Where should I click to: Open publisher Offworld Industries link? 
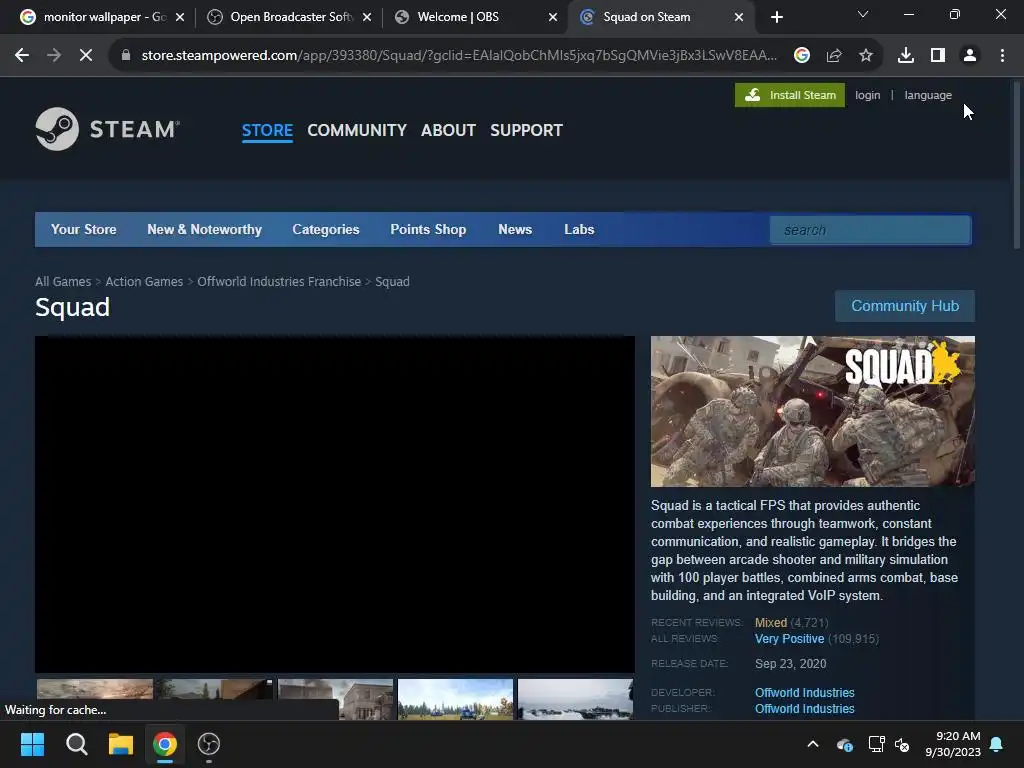point(805,709)
